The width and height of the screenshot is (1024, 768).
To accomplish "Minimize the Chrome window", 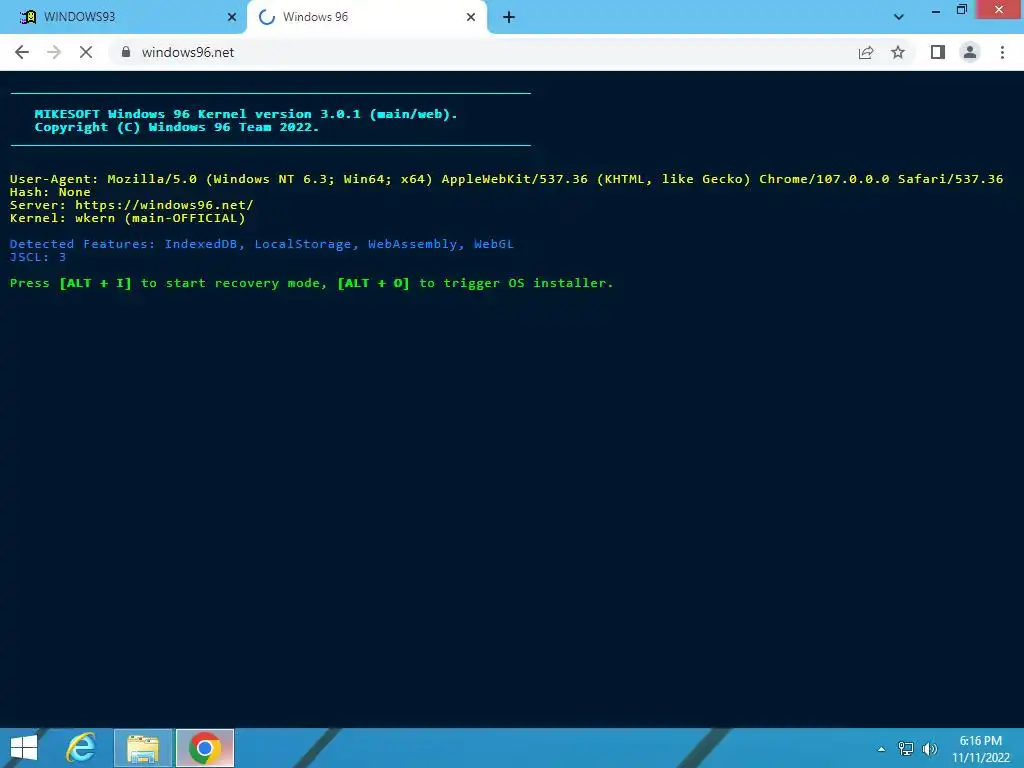I will click(x=936, y=11).
